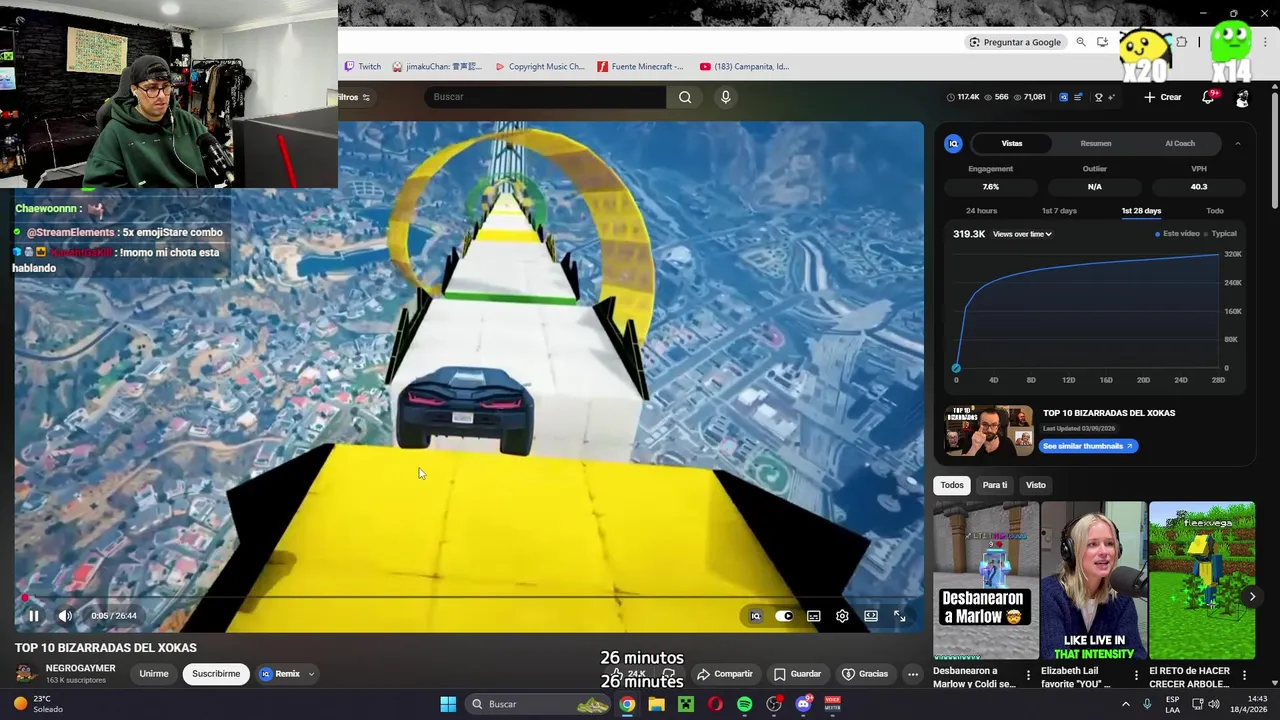
Task: Open the Filtros filter option
Action: [x=354, y=97]
